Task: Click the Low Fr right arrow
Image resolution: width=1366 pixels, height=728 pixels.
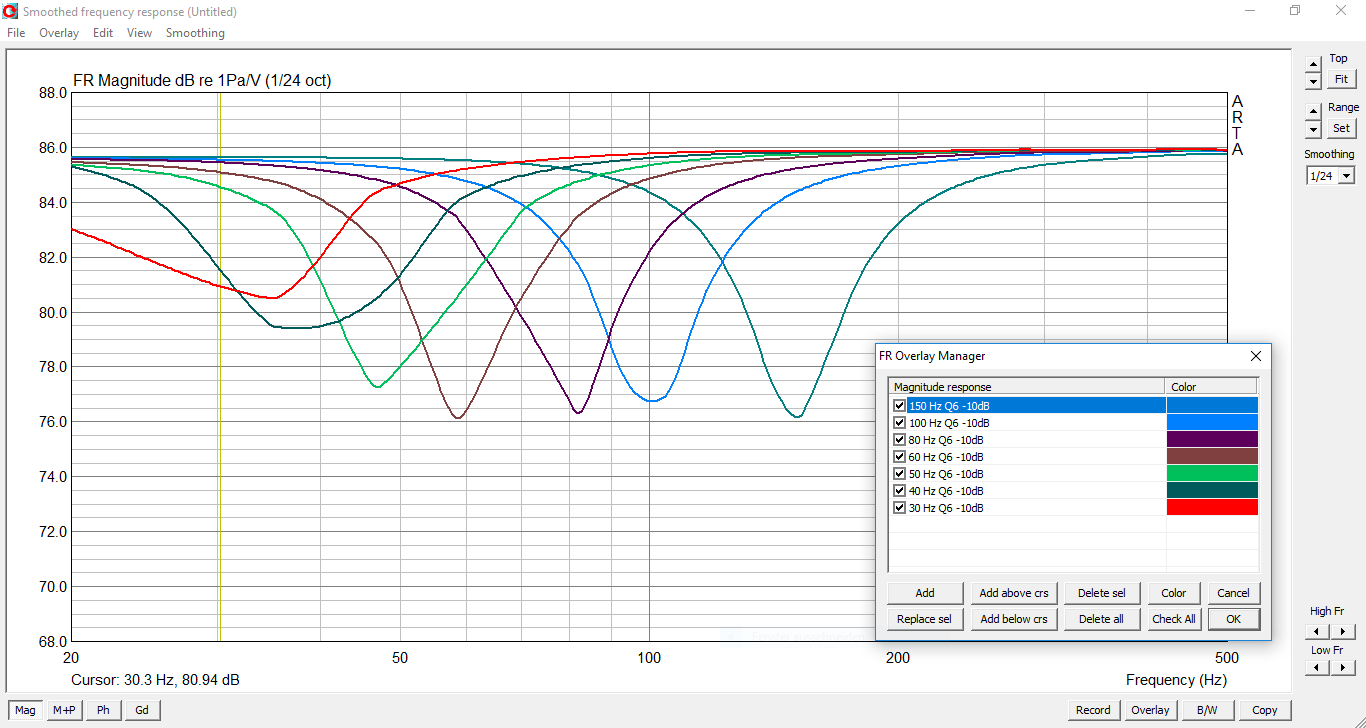Action: (x=1342, y=668)
